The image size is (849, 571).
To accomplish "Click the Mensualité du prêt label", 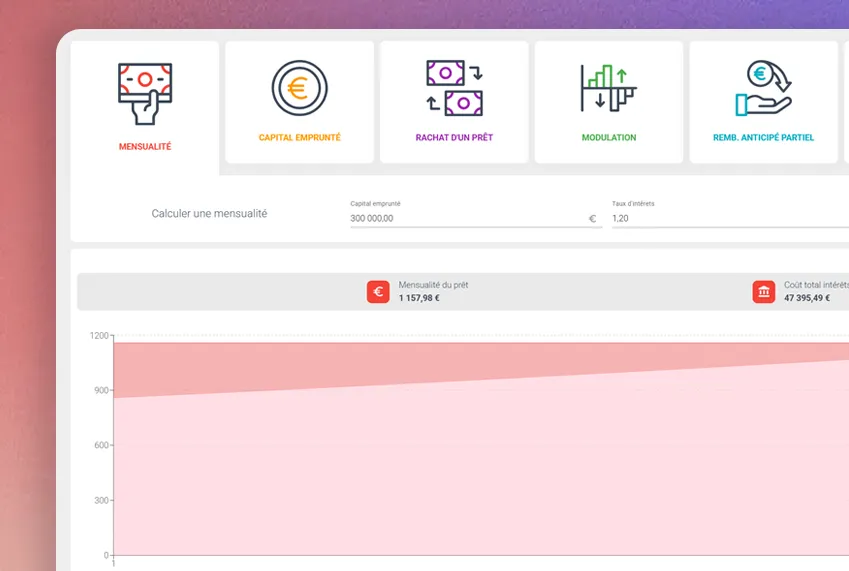I will (433, 285).
